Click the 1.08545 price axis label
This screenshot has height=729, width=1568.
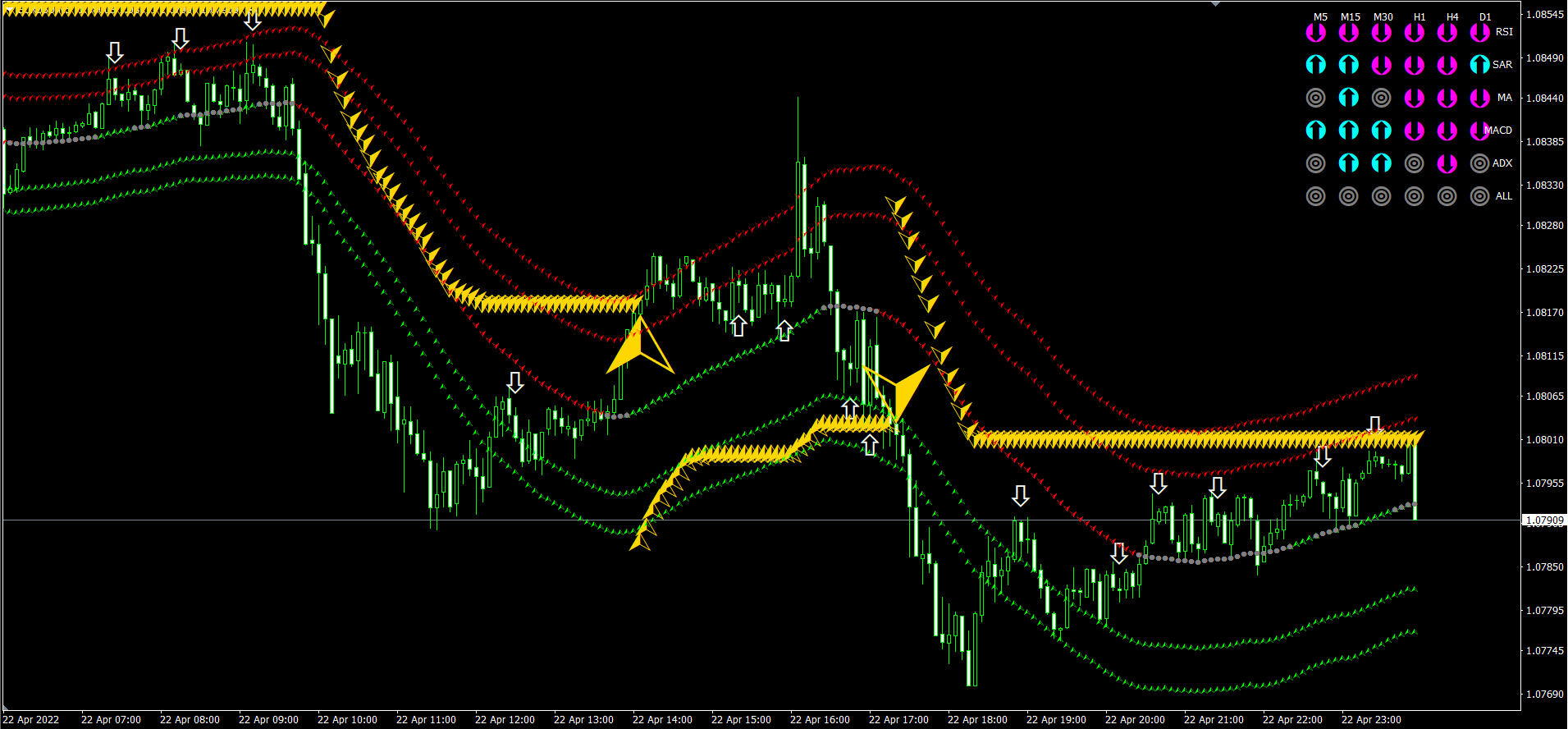click(1544, 15)
